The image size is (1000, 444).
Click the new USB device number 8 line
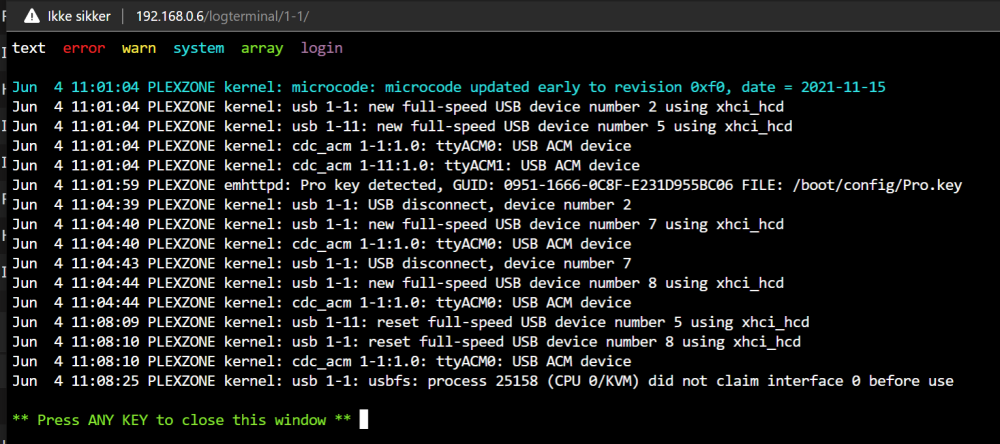(x=398, y=283)
